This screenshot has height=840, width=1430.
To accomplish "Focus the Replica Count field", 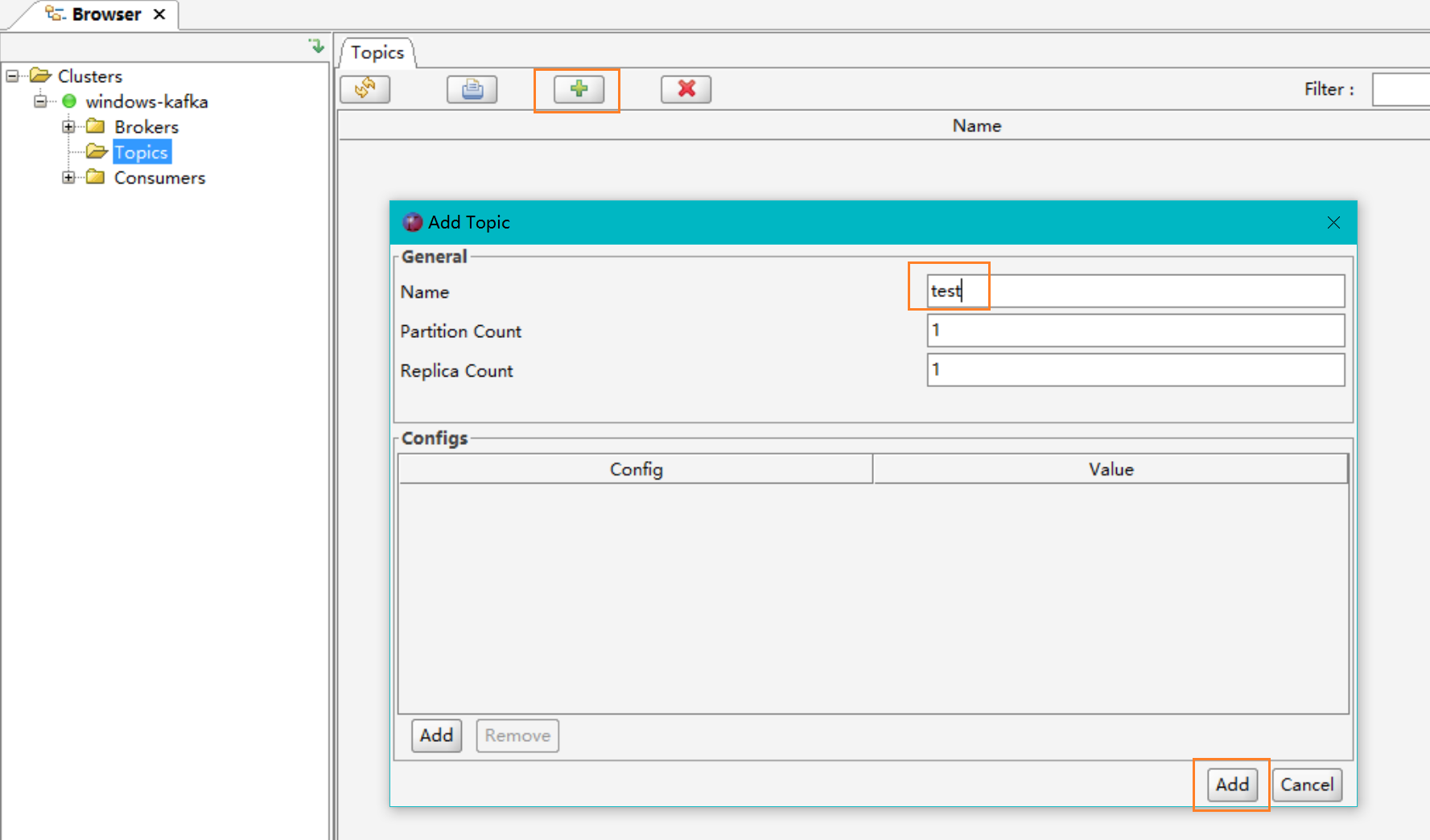I will point(1135,370).
